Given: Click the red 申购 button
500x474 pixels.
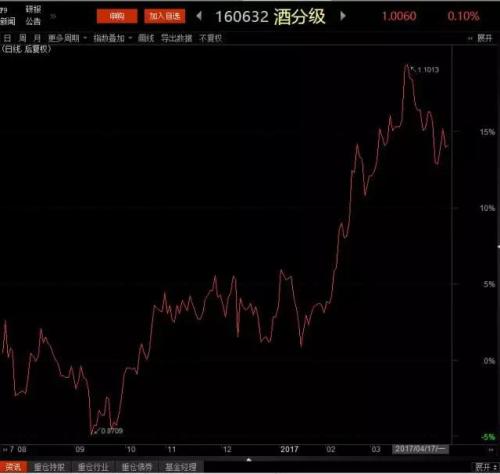Looking at the screenshot, I should click(117, 16).
